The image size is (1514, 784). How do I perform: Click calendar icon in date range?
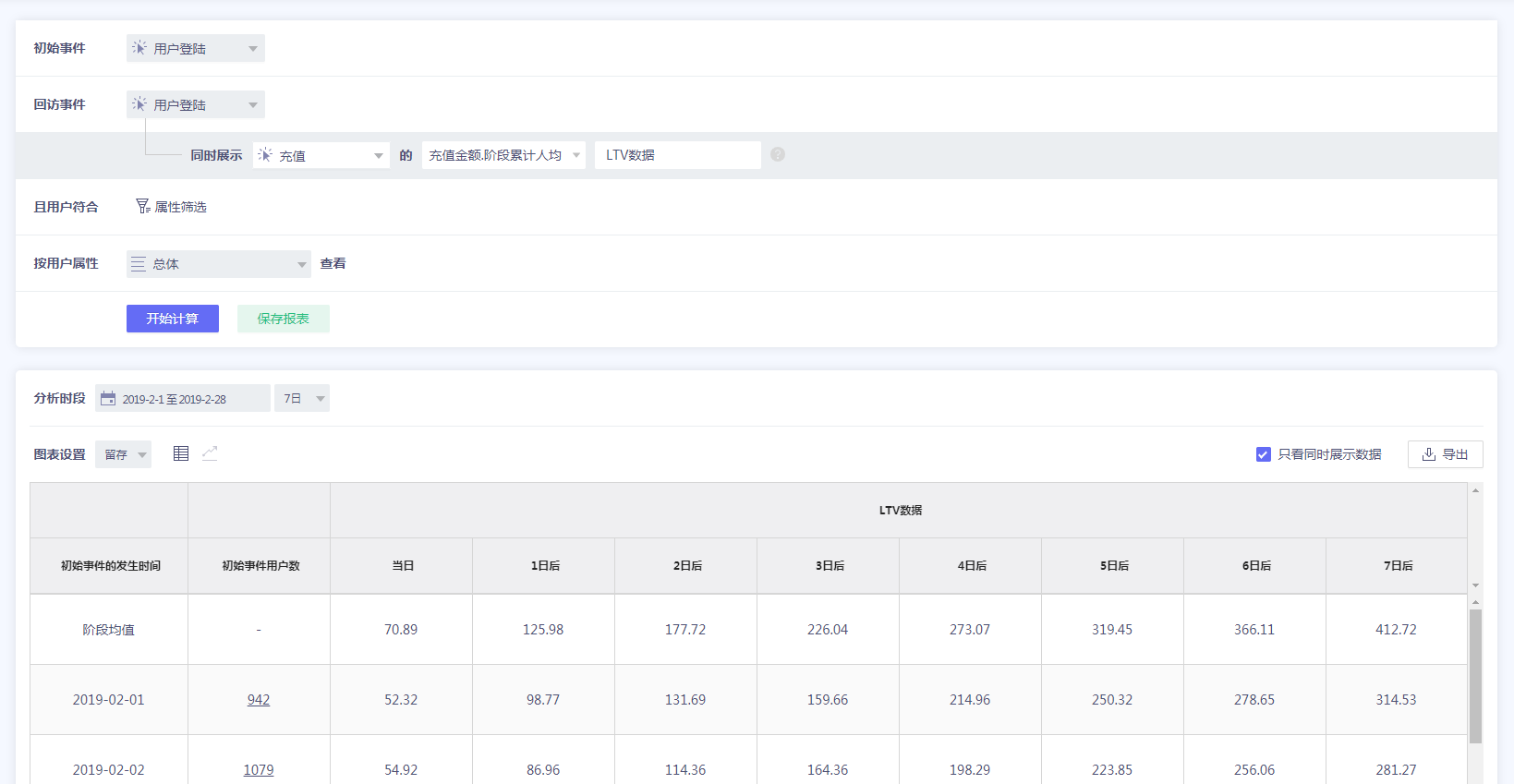(108, 399)
